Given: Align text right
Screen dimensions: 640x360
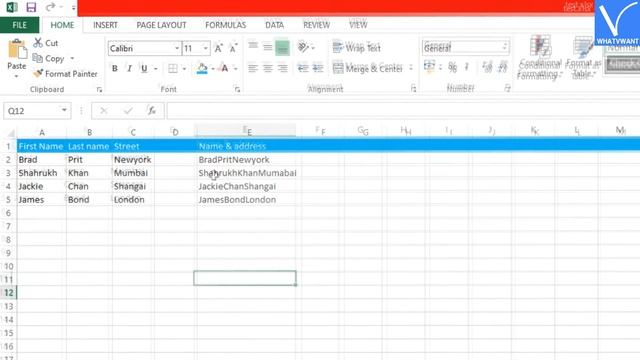Looking at the screenshot, I should (x=282, y=68).
